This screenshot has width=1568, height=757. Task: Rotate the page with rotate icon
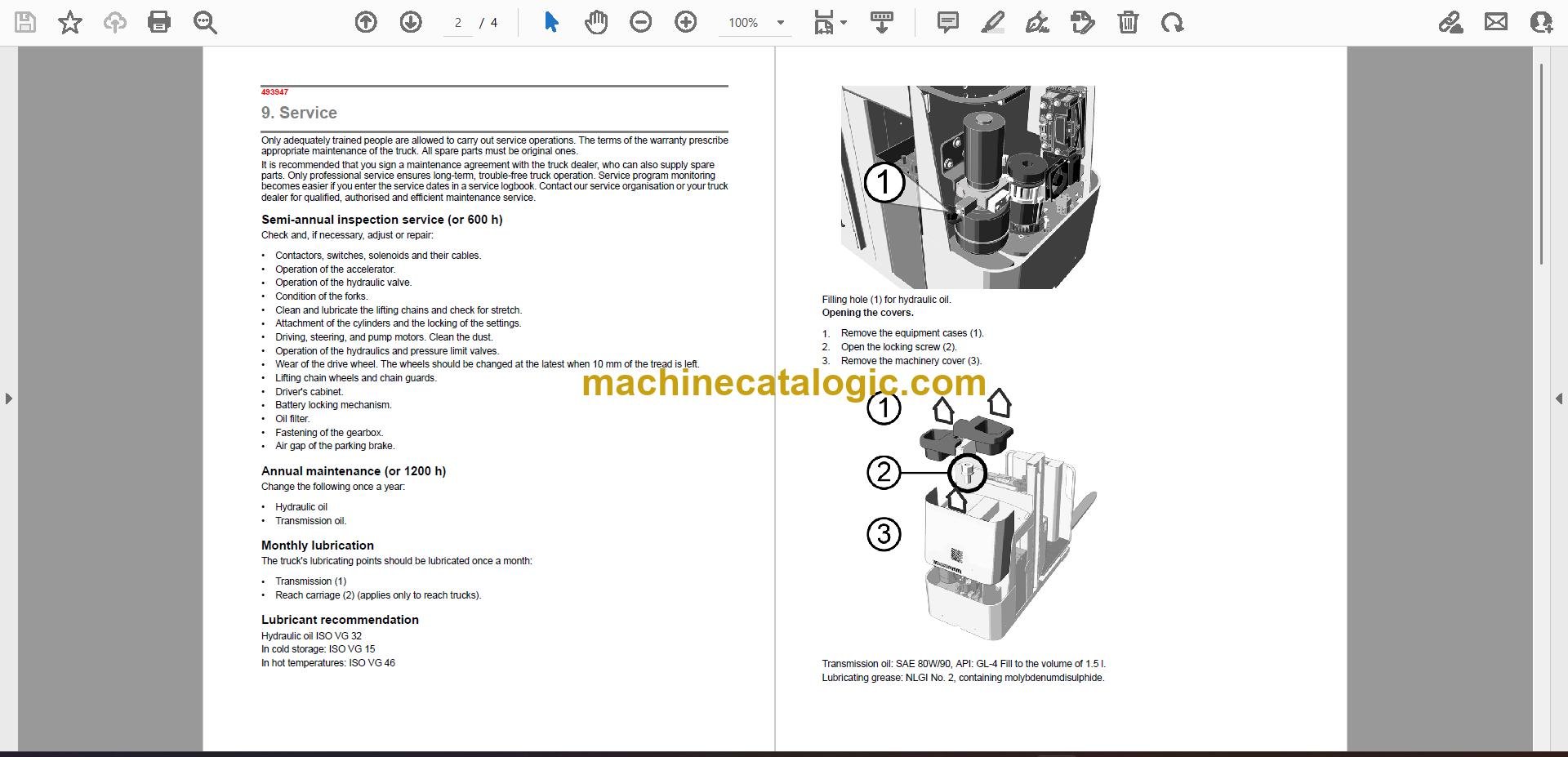[x=1172, y=22]
